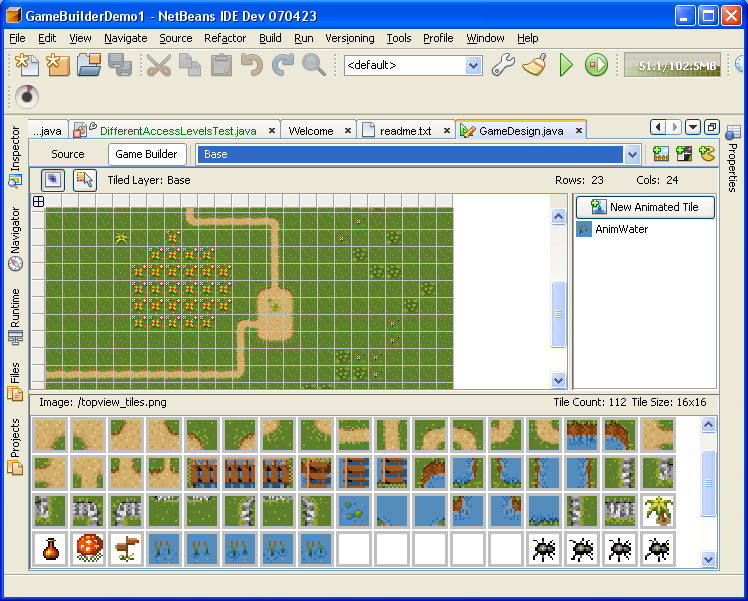Click the profiler gauge icon in second toolbar row
The height and width of the screenshot is (601, 748).
[27, 96]
